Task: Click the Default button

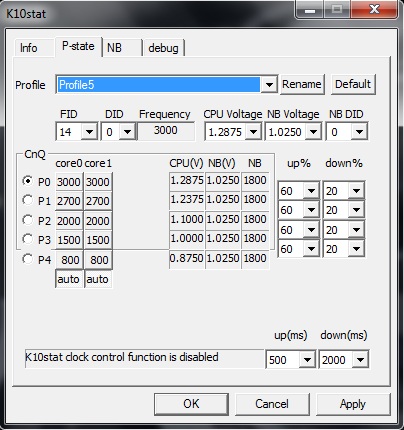Action: 353,84
